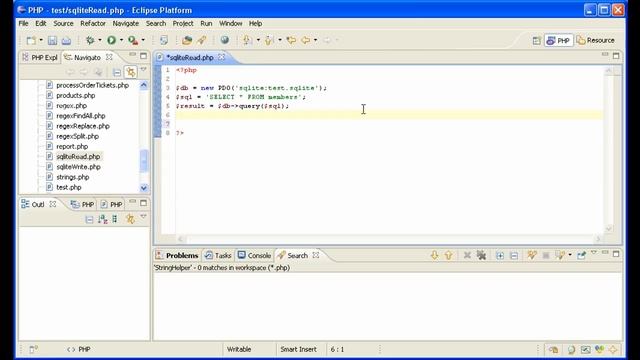
Task: Toggle Link with Editor in Outline
Action: pos(130,219)
